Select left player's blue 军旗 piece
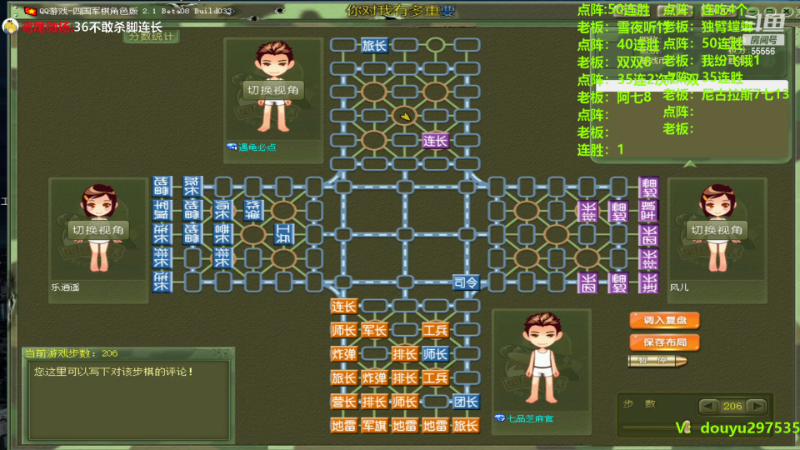This screenshot has height=450, width=800. coord(162,210)
